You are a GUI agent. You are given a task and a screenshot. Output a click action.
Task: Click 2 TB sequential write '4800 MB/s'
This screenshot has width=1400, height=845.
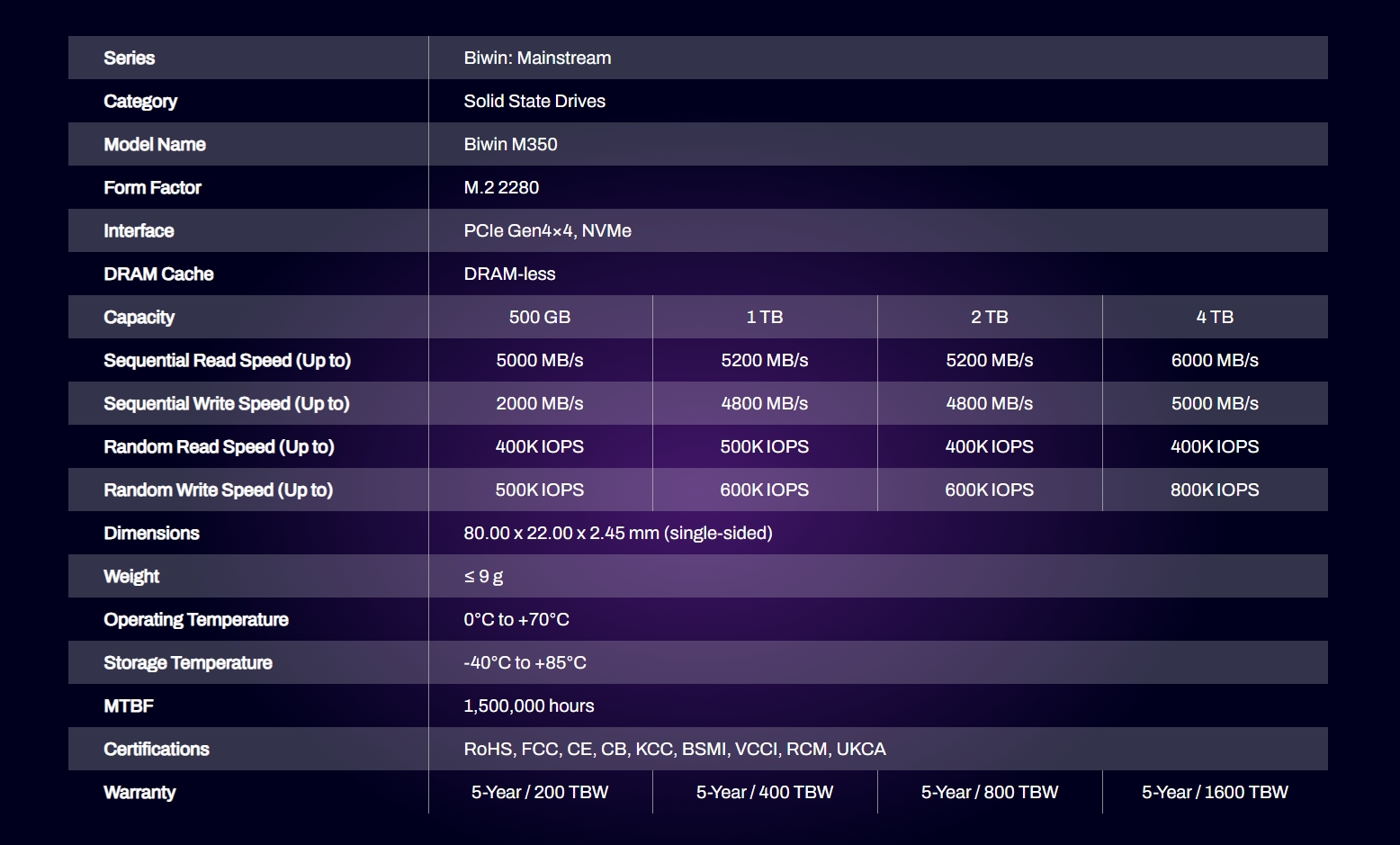pyautogui.click(x=990, y=403)
